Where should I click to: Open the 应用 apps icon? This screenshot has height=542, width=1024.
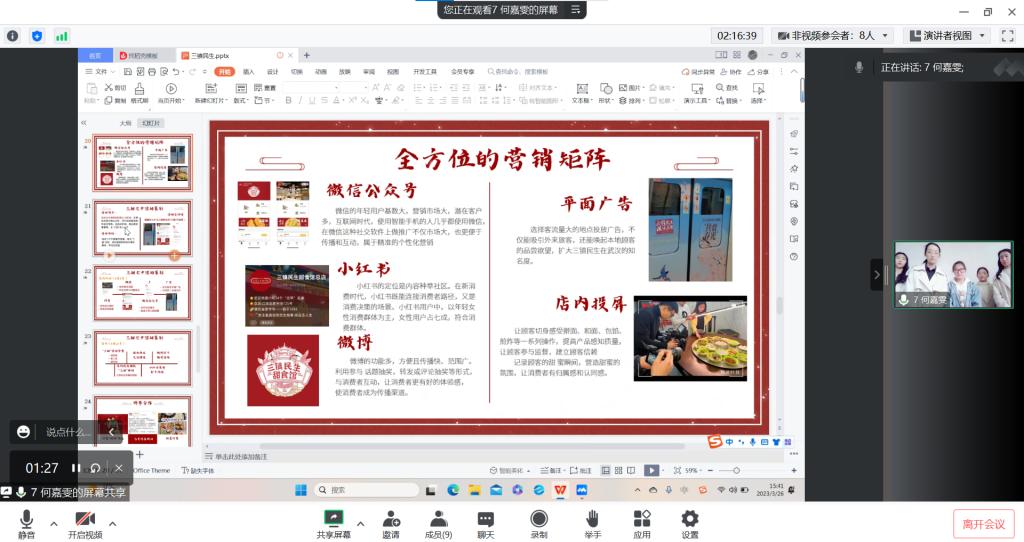[642, 519]
